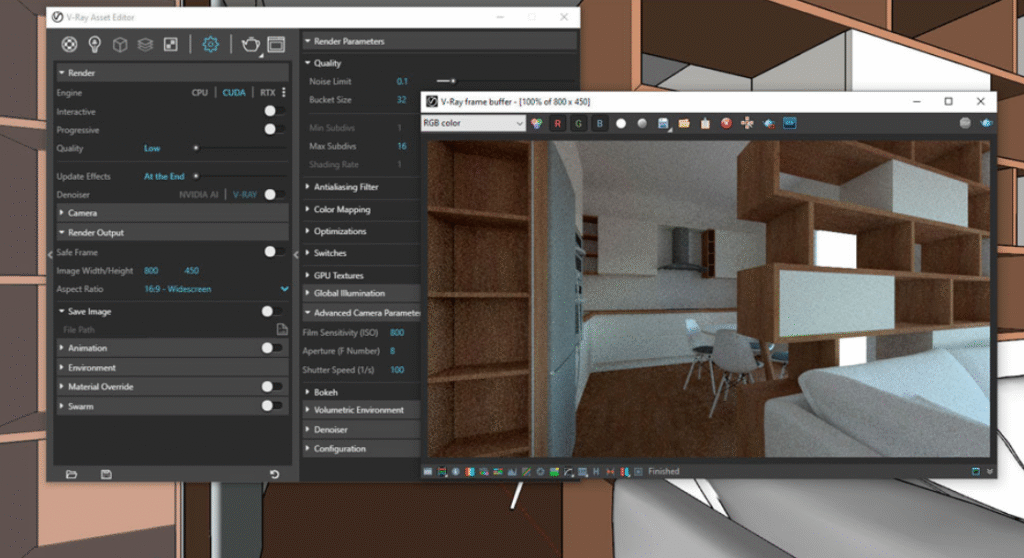Edit Bucket Size value 32
1024x558 pixels.
coord(402,100)
